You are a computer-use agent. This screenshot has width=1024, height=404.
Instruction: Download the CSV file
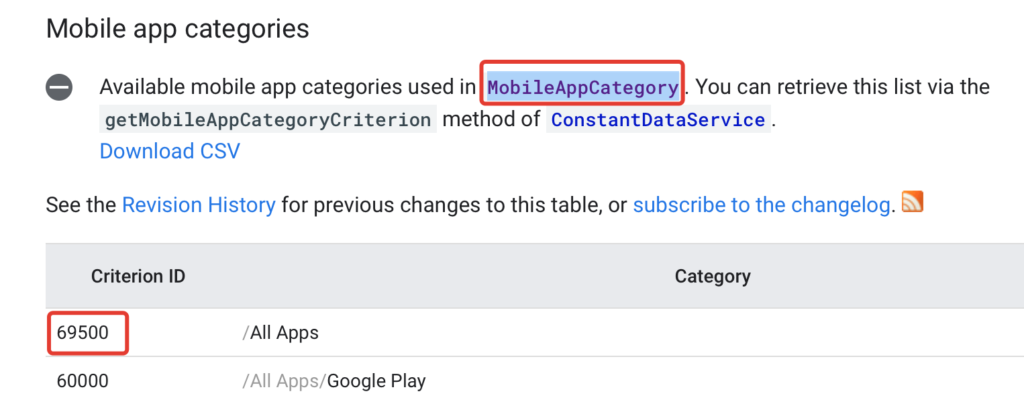coord(170,151)
